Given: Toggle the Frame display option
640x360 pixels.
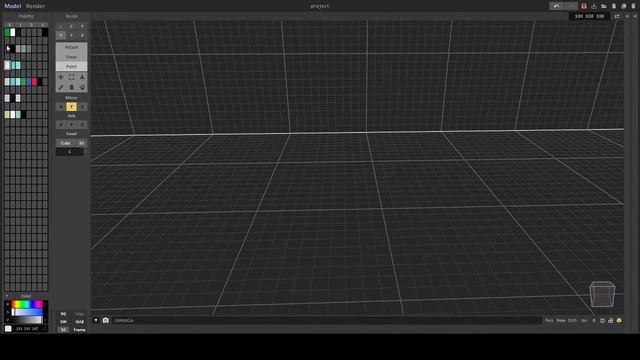Looking at the screenshot, I should pyautogui.click(x=80, y=330).
